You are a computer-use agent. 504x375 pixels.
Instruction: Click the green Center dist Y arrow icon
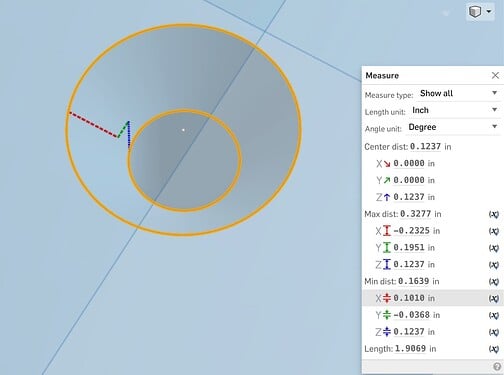coord(387,180)
